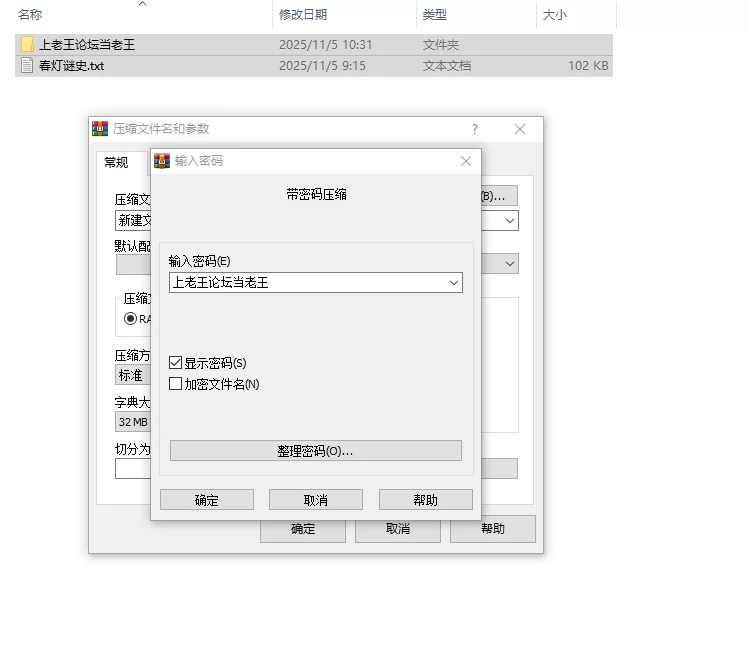The image size is (747, 664).
Task: Click 确定 in the 压缩文件名和参数 window
Action: 303,529
